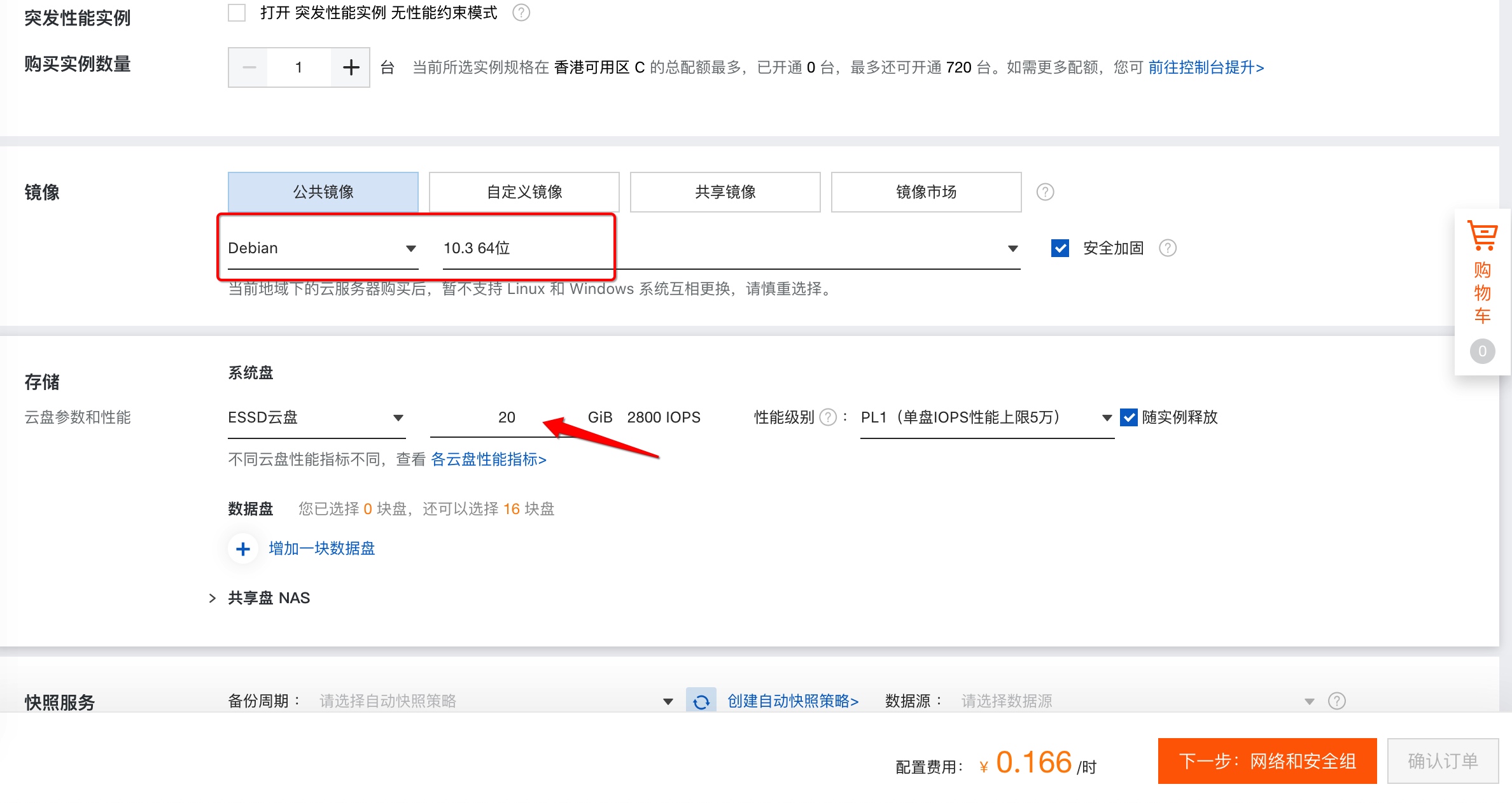Click help icon for burstable instance mode

[521, 13]
